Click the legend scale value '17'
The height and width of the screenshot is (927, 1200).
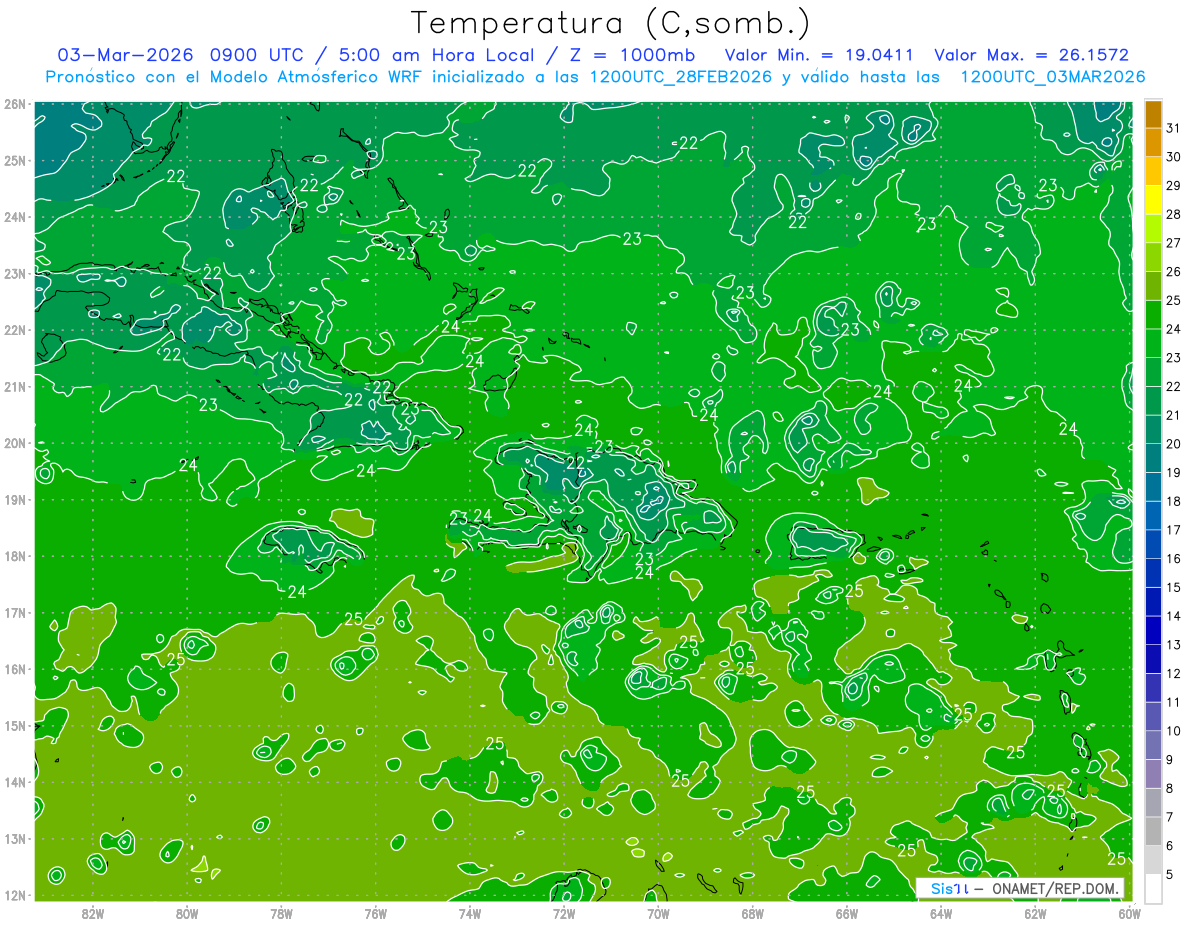1173,530
